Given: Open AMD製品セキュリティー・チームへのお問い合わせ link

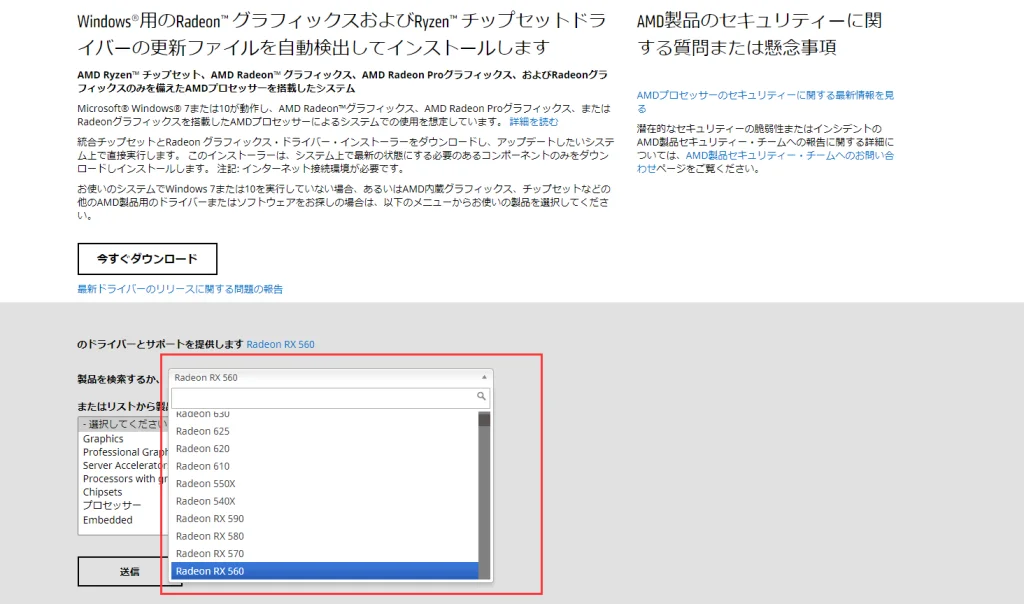Looking at the screenshot, I should pos(765,162).
